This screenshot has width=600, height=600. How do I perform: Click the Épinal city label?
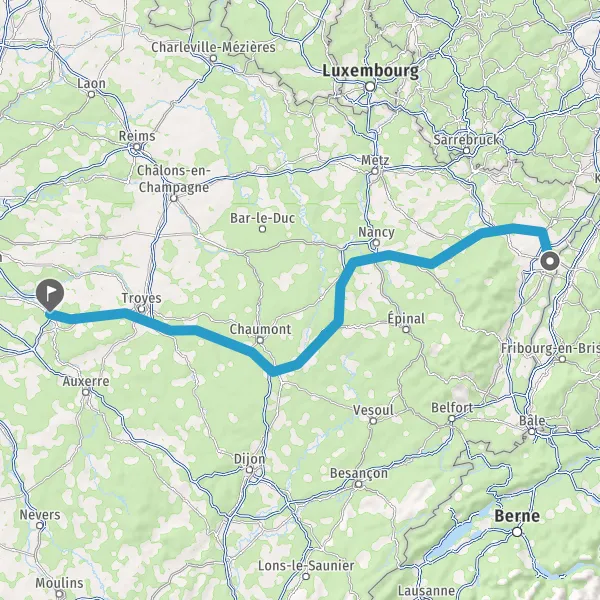(x=406, y=318)
